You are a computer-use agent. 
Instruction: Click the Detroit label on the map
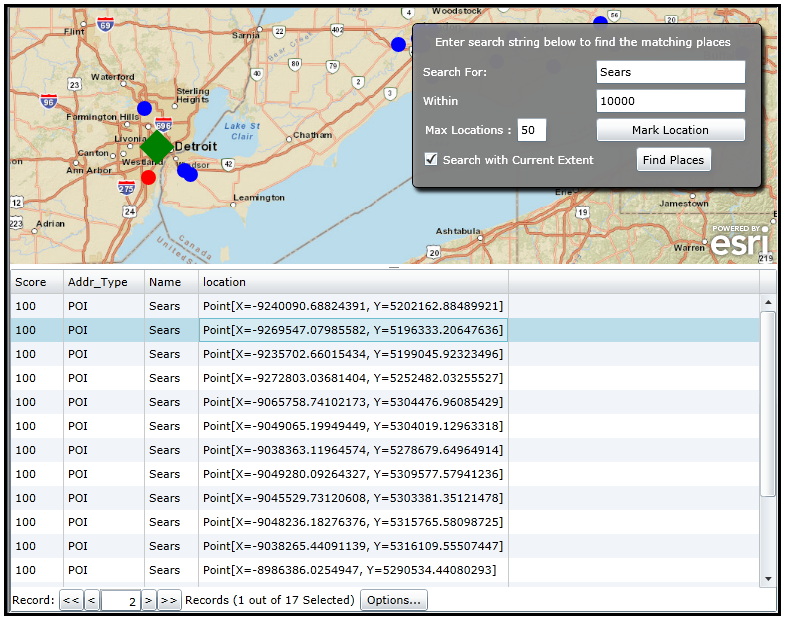(196, 147)
